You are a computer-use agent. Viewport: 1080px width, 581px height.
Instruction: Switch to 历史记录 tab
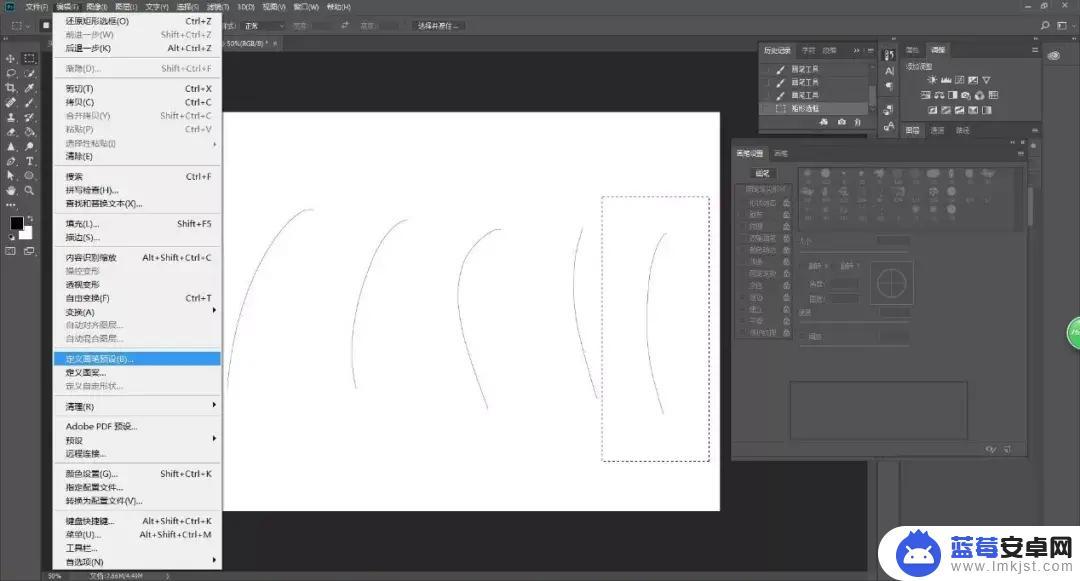click(777, 50)
